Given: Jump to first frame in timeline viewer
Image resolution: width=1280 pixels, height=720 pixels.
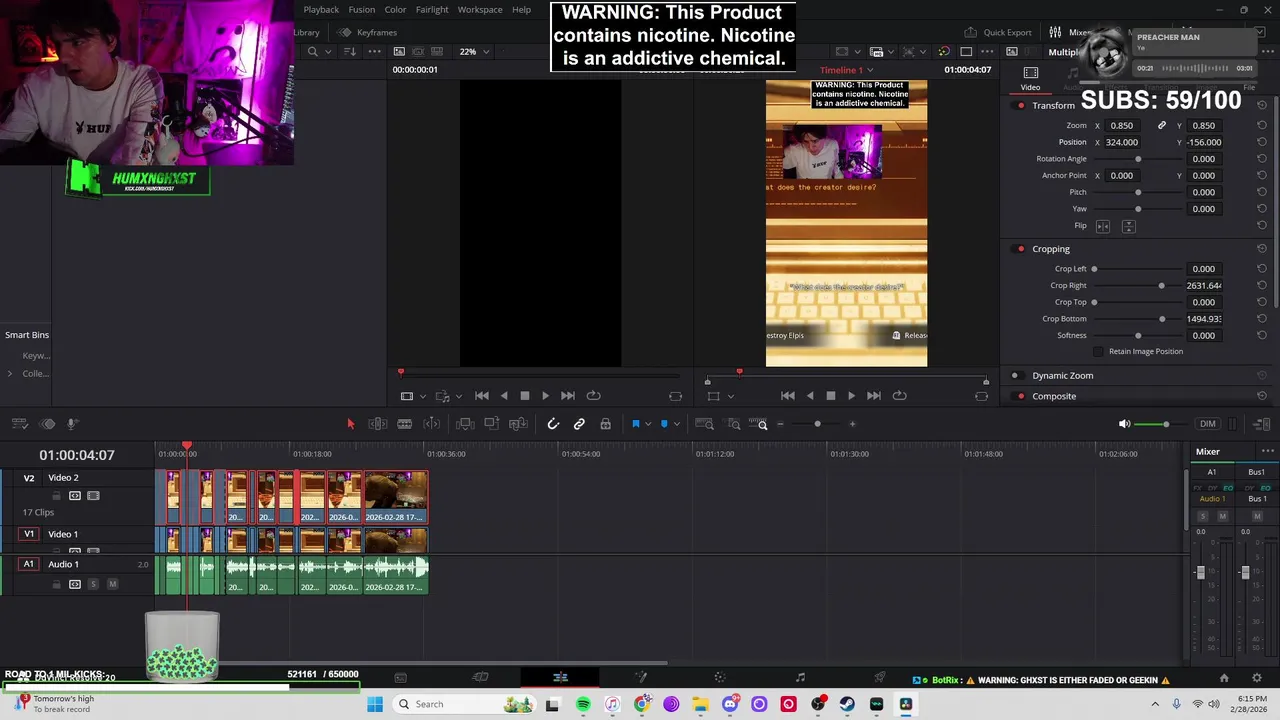Looking at the screenshot, I should 787,396.
